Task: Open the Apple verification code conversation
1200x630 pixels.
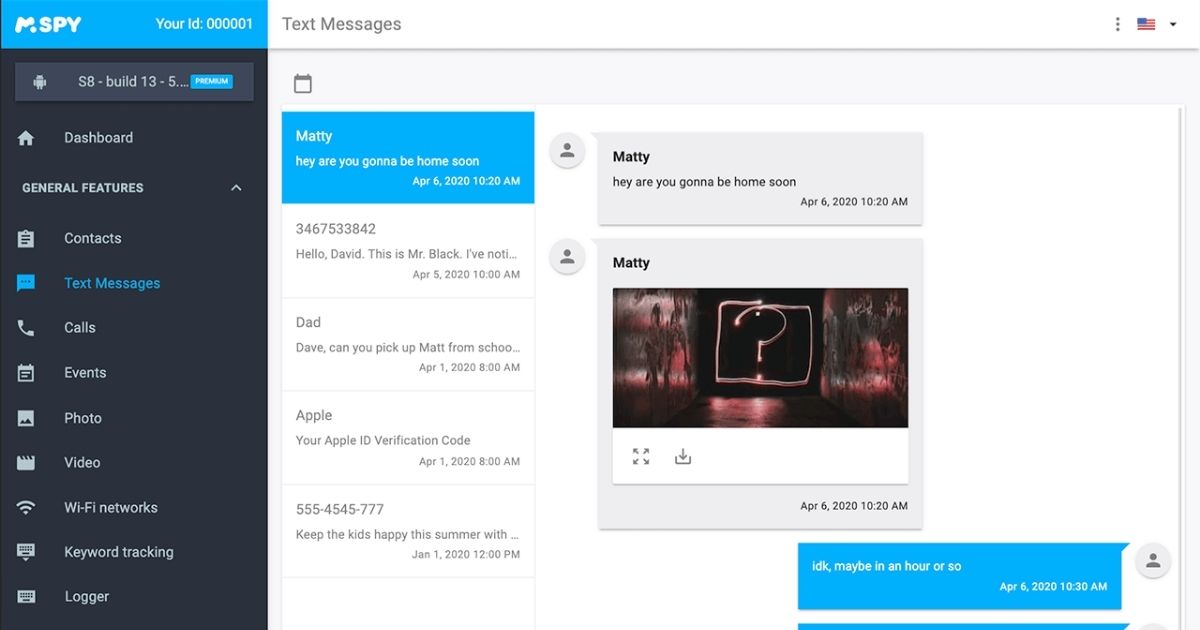Action: [408, 437]
